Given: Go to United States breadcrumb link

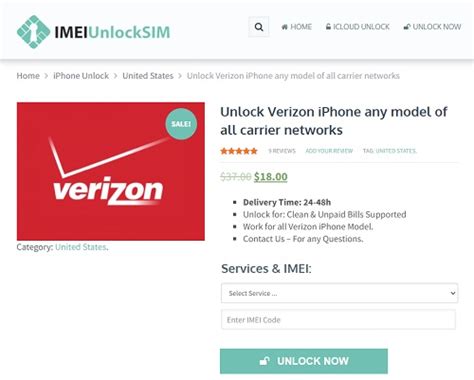Looking at the screenshot, I should point(148,76).
